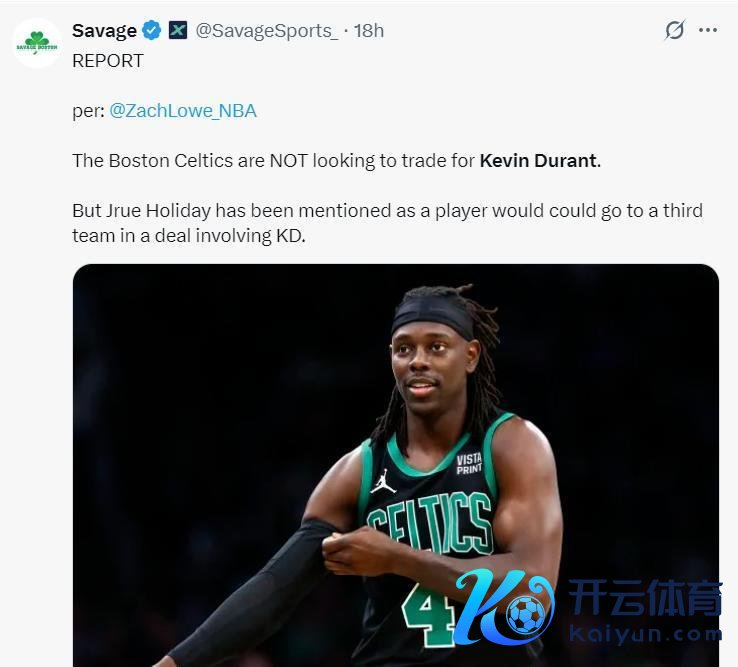Open the Jrue Holiday photo attachment
The height and width of the screenshot is (667, 738).
point(396,465)
